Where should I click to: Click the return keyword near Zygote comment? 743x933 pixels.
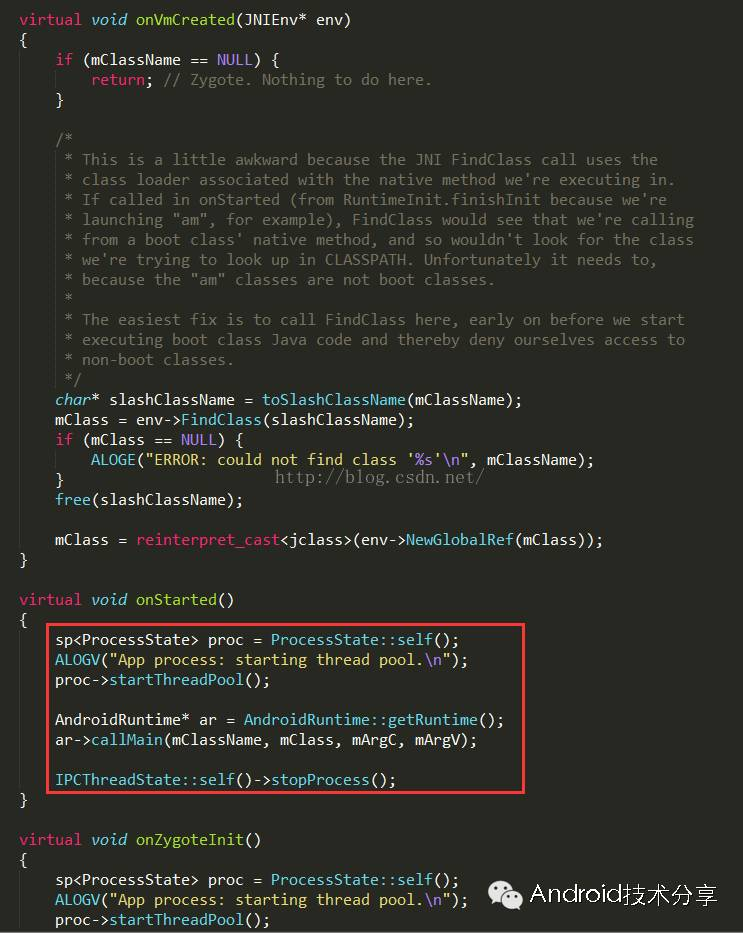(118, 80)
